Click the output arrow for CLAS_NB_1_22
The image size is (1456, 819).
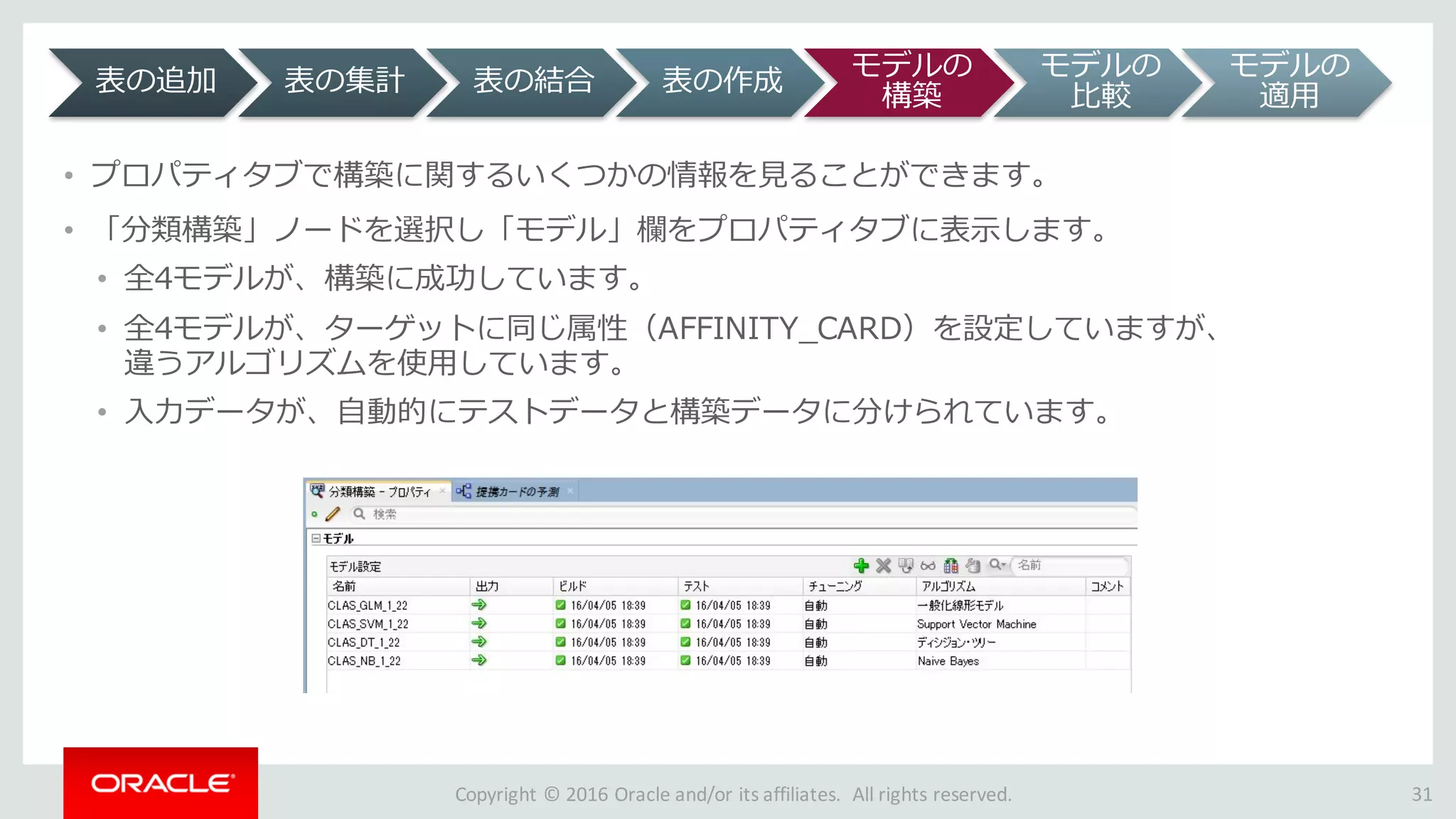(479, 660)
